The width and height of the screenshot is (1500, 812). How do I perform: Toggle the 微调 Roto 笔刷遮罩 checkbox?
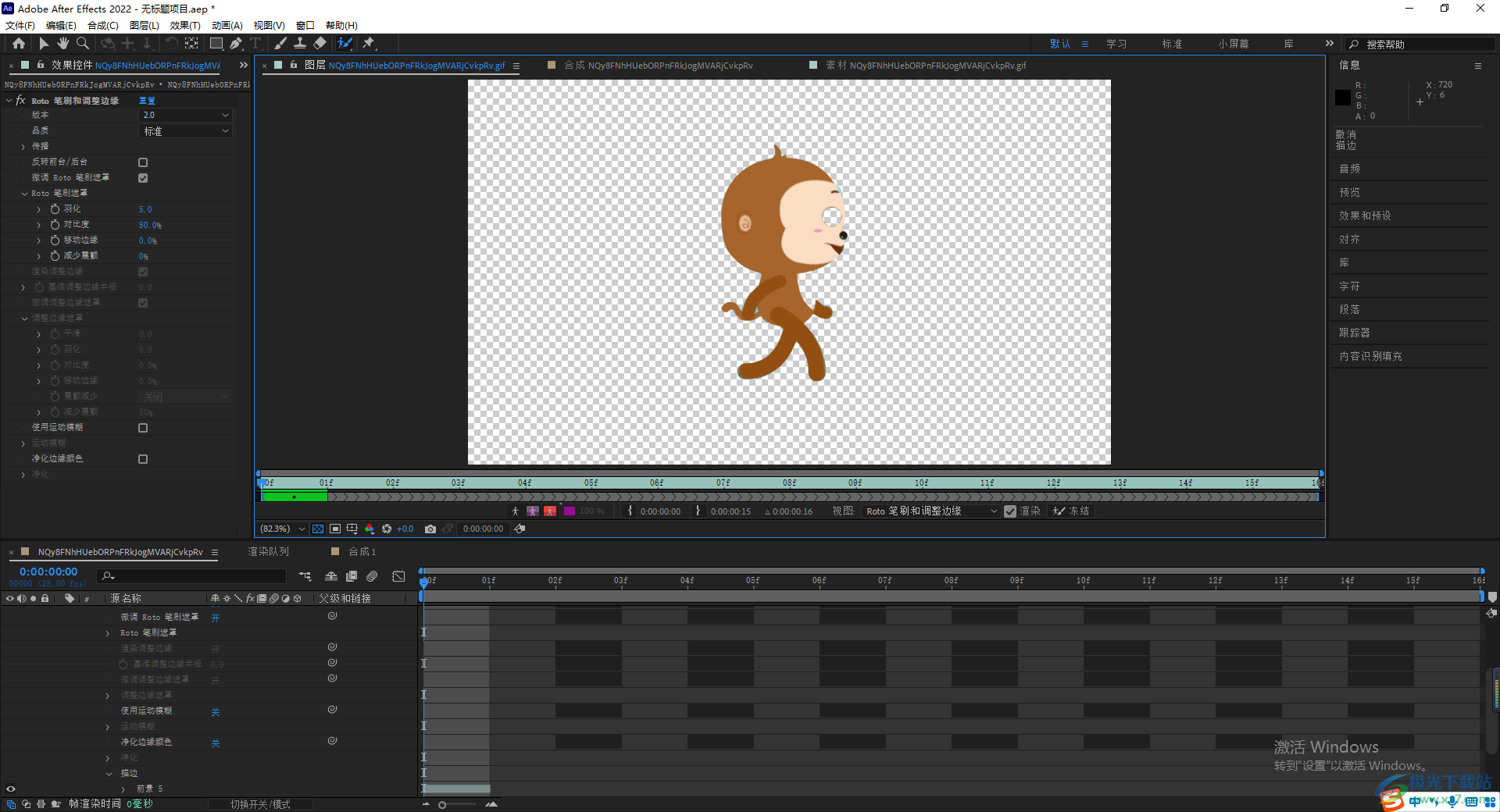click(143, 178)
